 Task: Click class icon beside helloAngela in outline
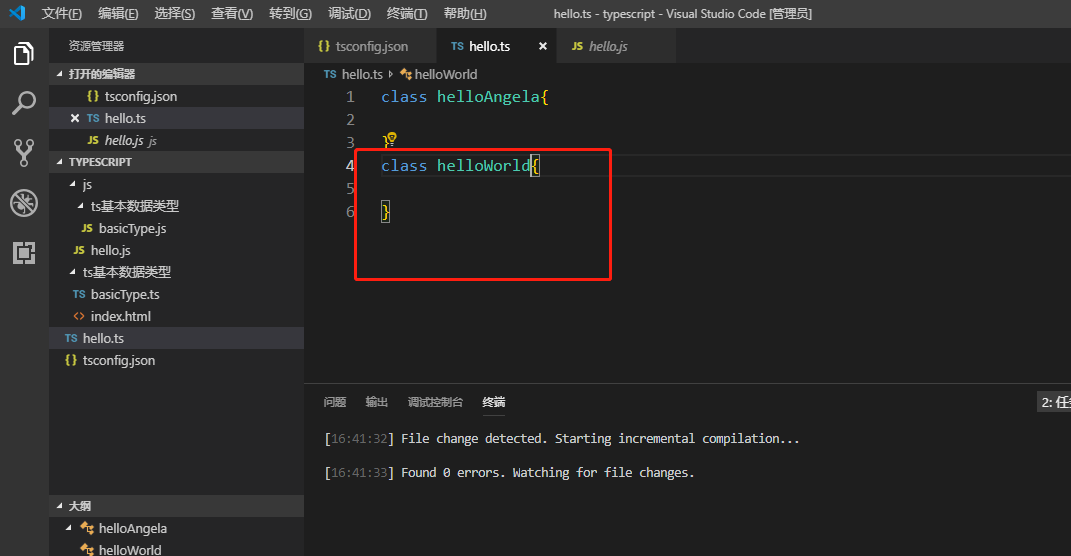coord(87,527)
